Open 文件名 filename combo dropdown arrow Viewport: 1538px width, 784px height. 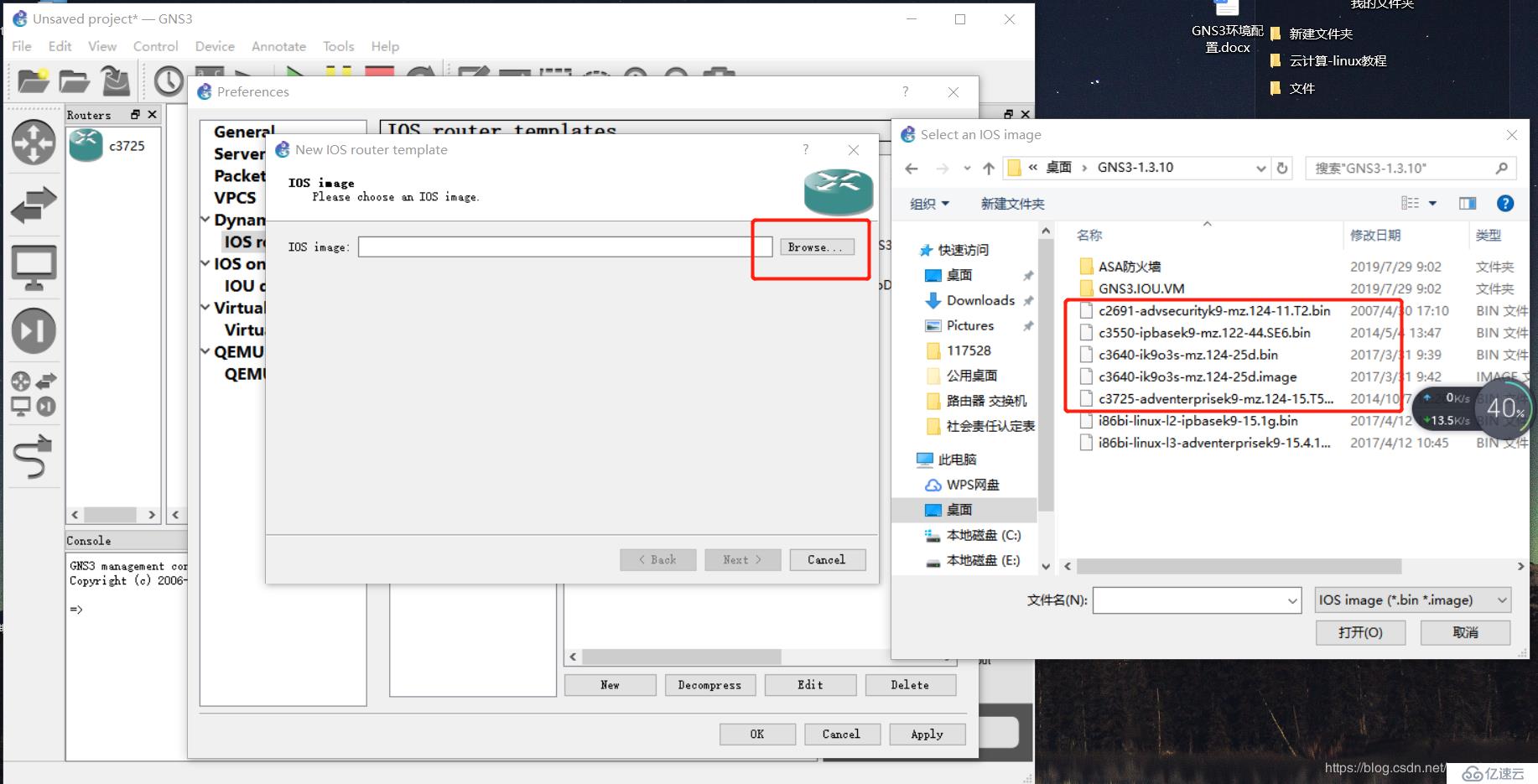coord(1291,600)
